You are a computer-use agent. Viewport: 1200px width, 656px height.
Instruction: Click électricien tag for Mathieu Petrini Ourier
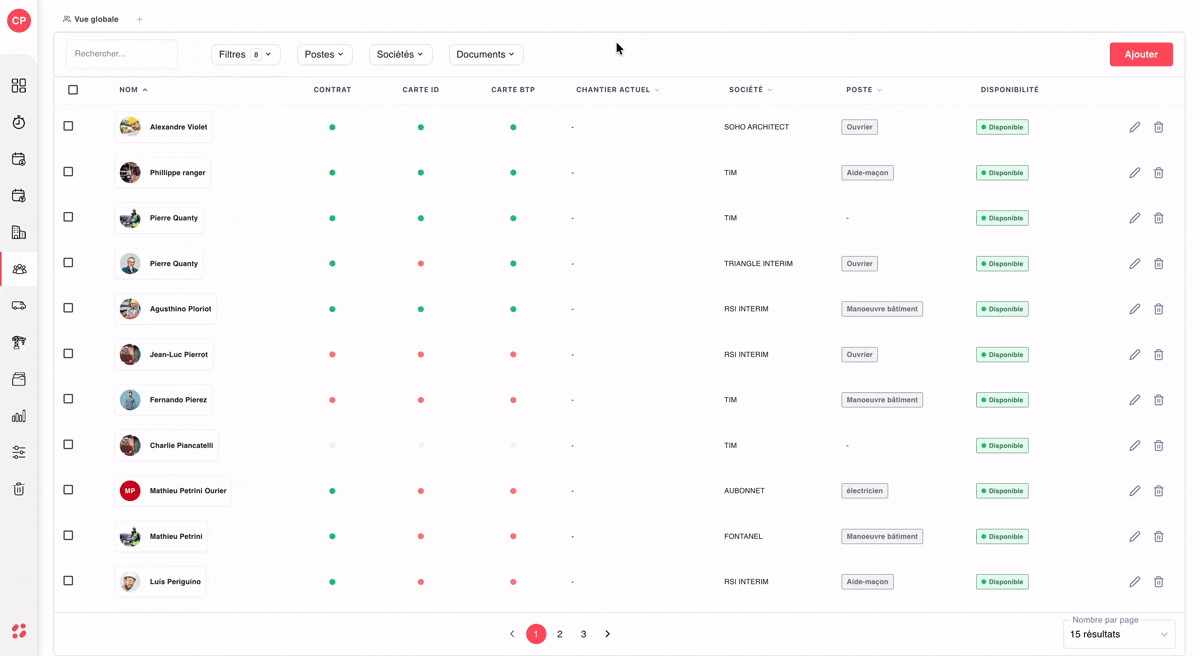(864, 491)
